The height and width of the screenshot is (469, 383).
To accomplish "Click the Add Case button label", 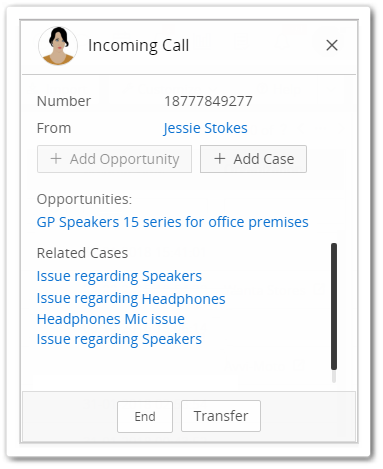I will point(264,159).
